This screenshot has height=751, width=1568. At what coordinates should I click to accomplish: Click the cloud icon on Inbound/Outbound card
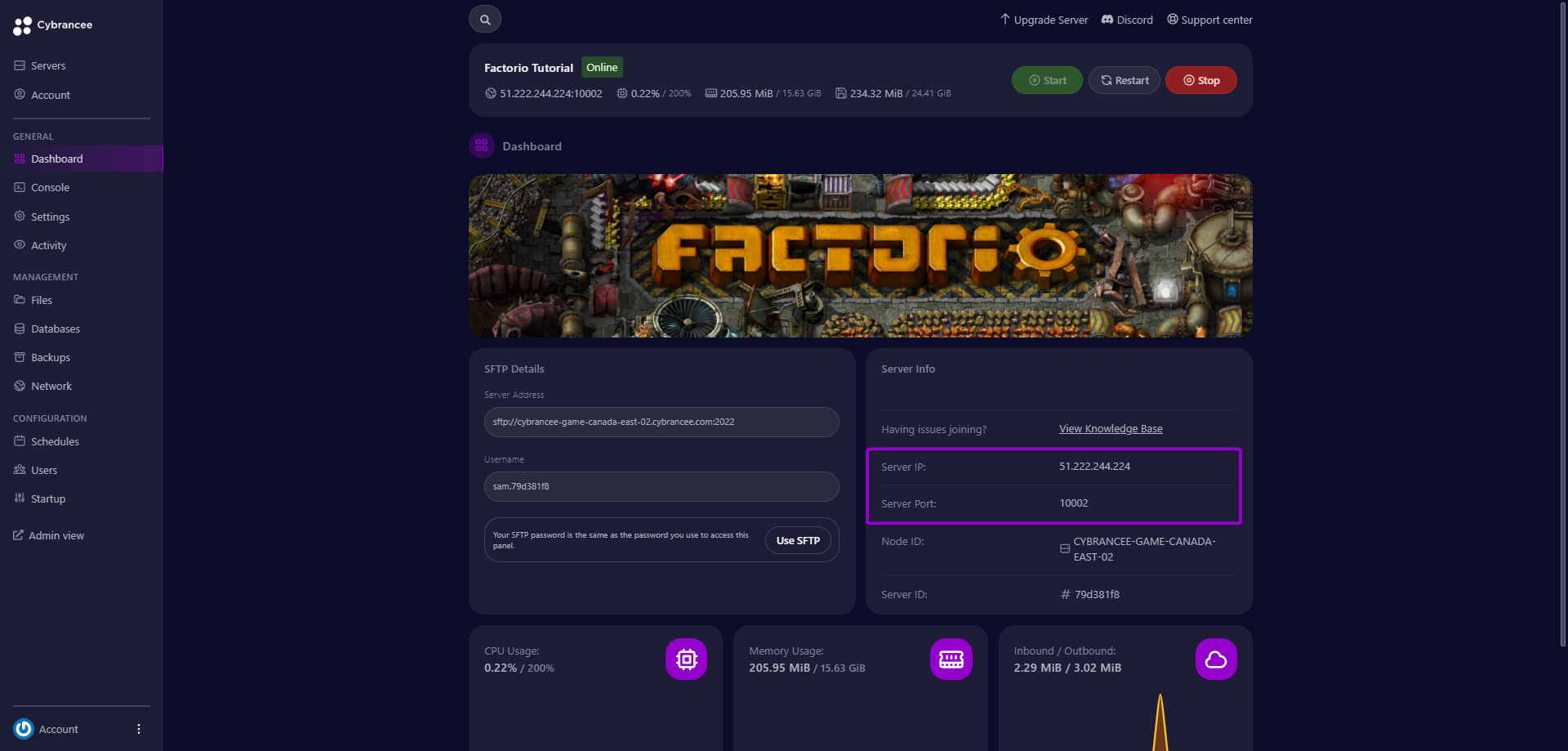pyautogui.click(x=1215, y=659)
